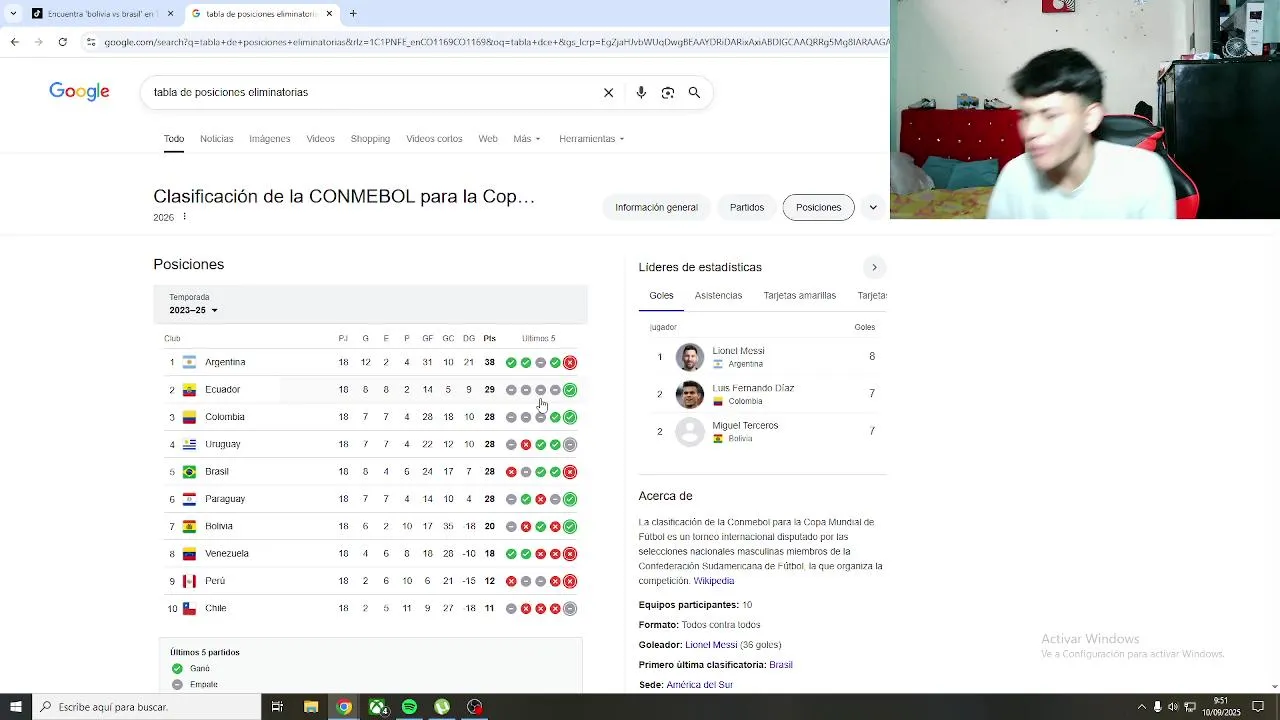Switch to Asistencias statistics tab
The image size is (1280, 720).
click(x=718, y=296)
